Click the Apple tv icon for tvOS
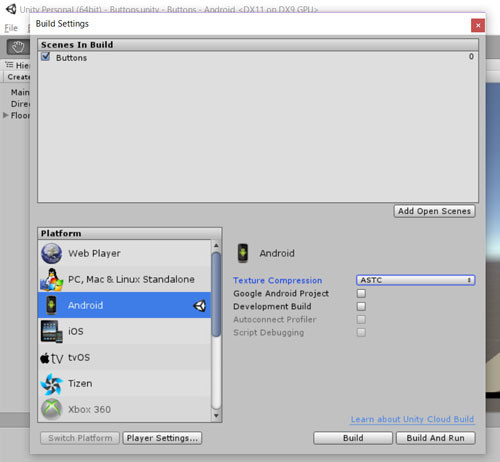 coord(51,358)
